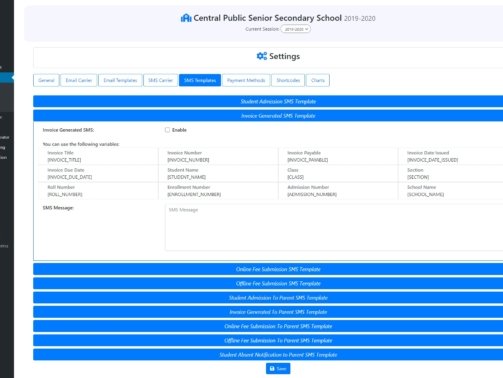503x378 pixels.
Task: Click the Settings gears icon
Action: (x=262, y=56)
